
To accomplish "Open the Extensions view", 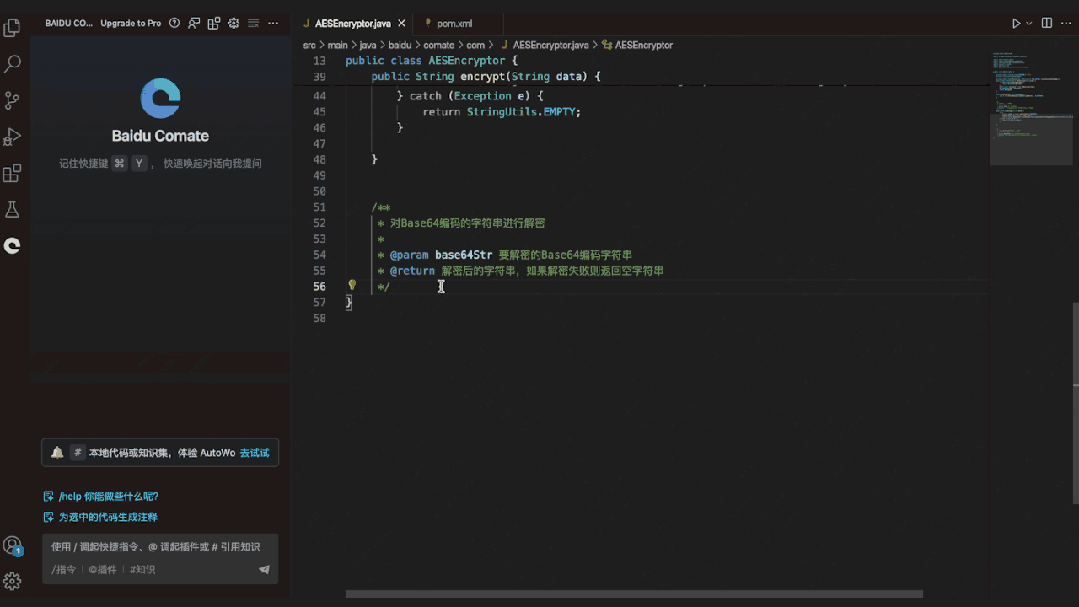I will (x=11, y=172).
